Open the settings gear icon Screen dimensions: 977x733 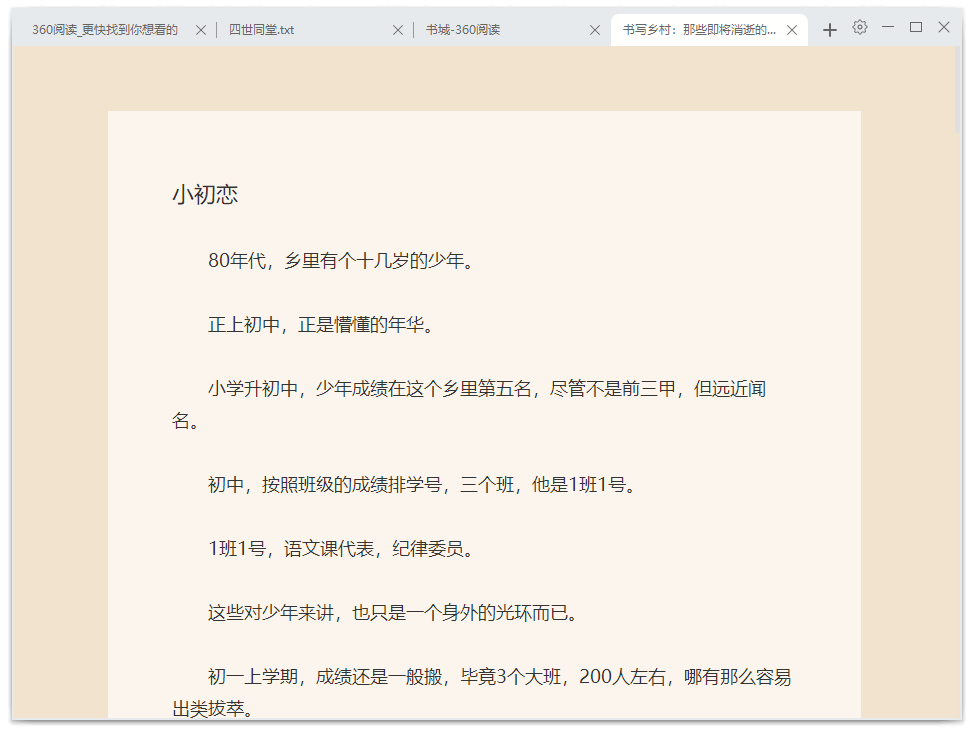(x=860, y=28)
